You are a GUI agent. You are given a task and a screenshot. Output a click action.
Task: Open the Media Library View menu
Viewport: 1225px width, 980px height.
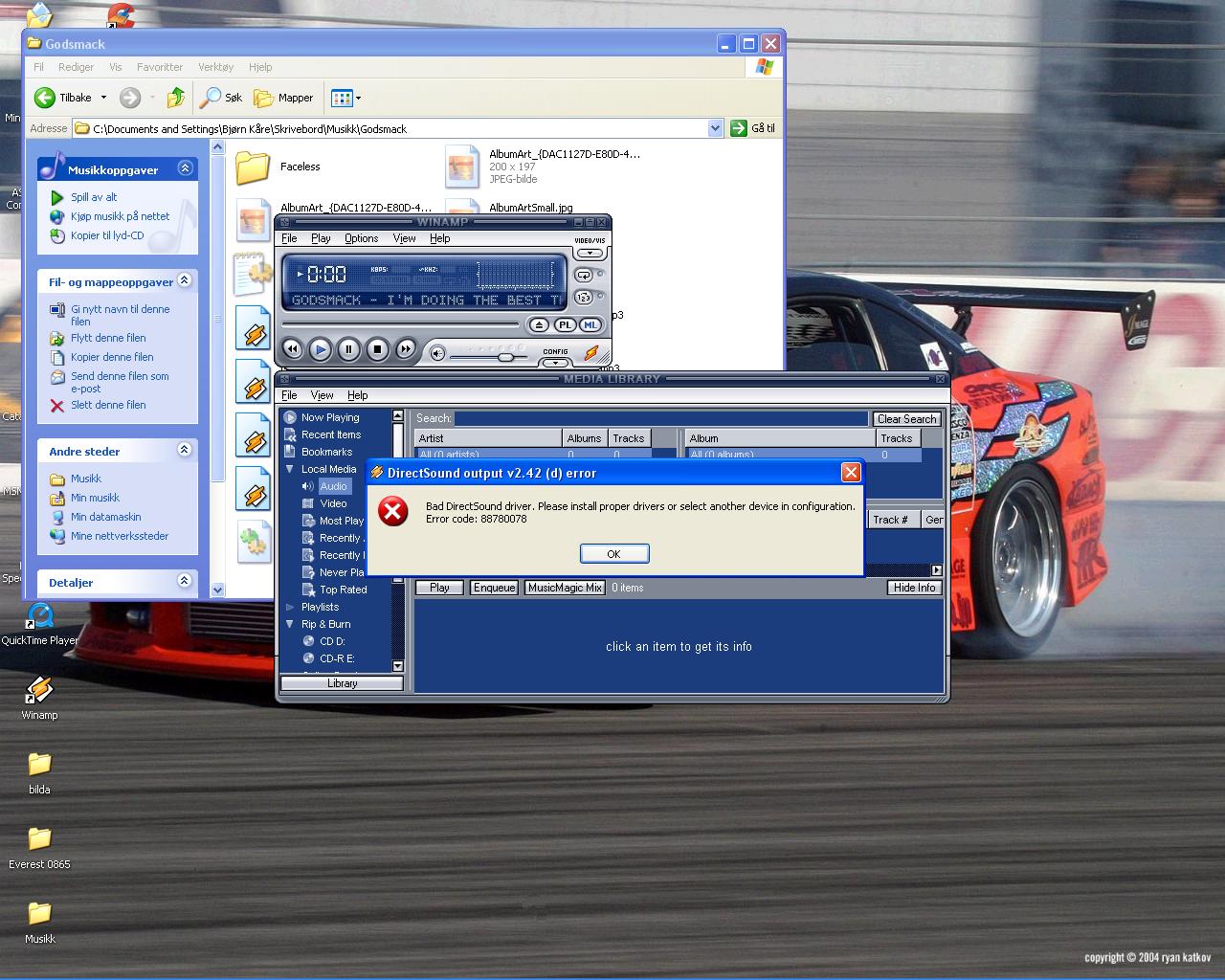tap(322, 395)
